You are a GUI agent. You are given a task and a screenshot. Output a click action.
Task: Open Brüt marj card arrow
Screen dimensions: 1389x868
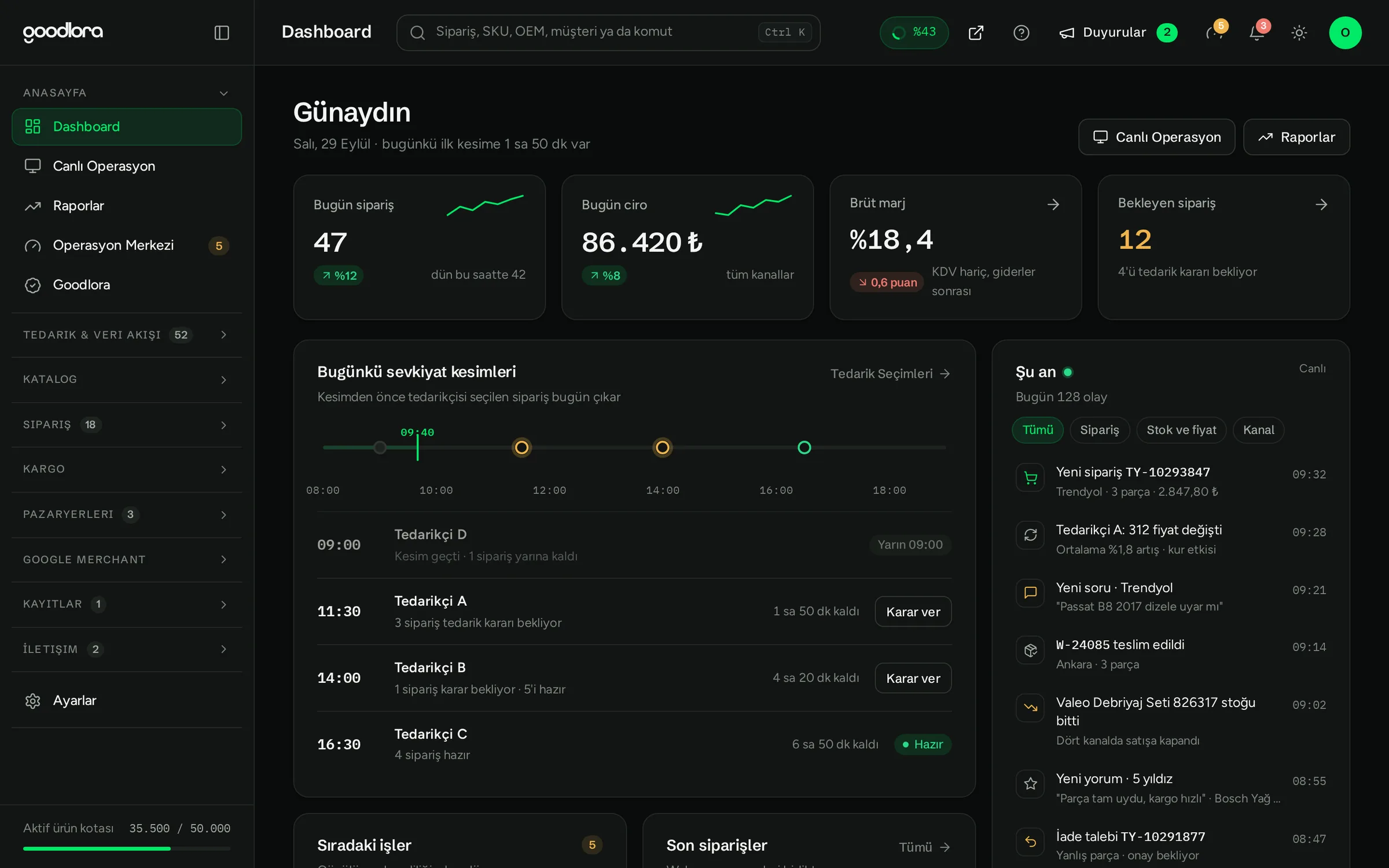pos(1053,204)
